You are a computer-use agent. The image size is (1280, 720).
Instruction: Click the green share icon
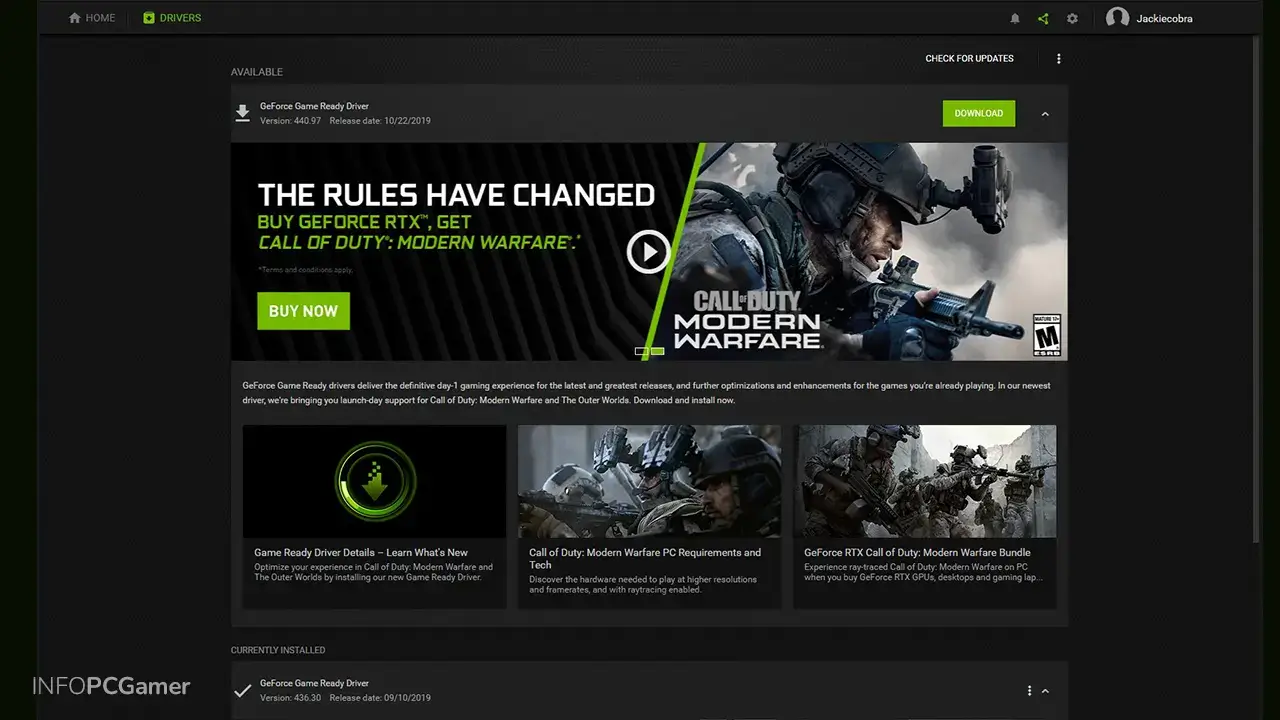[1043, 18]
